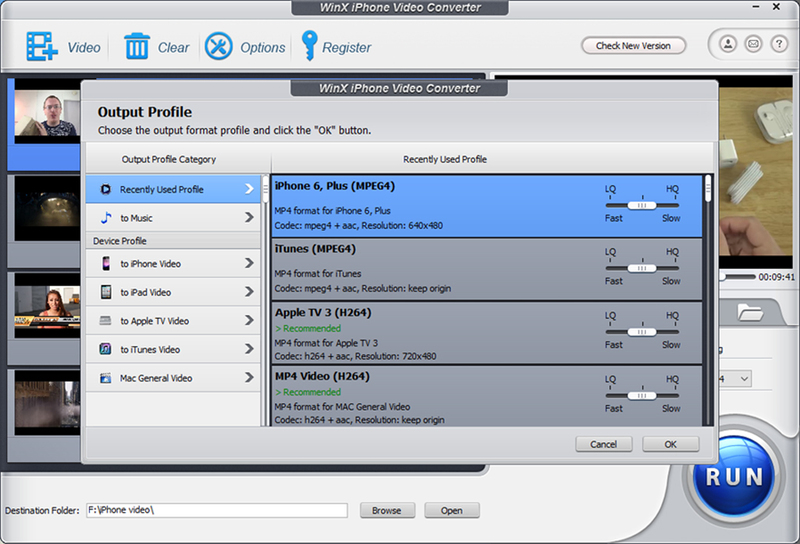Select iPhone 6, Plus (MPEG4) profile

point(487,206)
